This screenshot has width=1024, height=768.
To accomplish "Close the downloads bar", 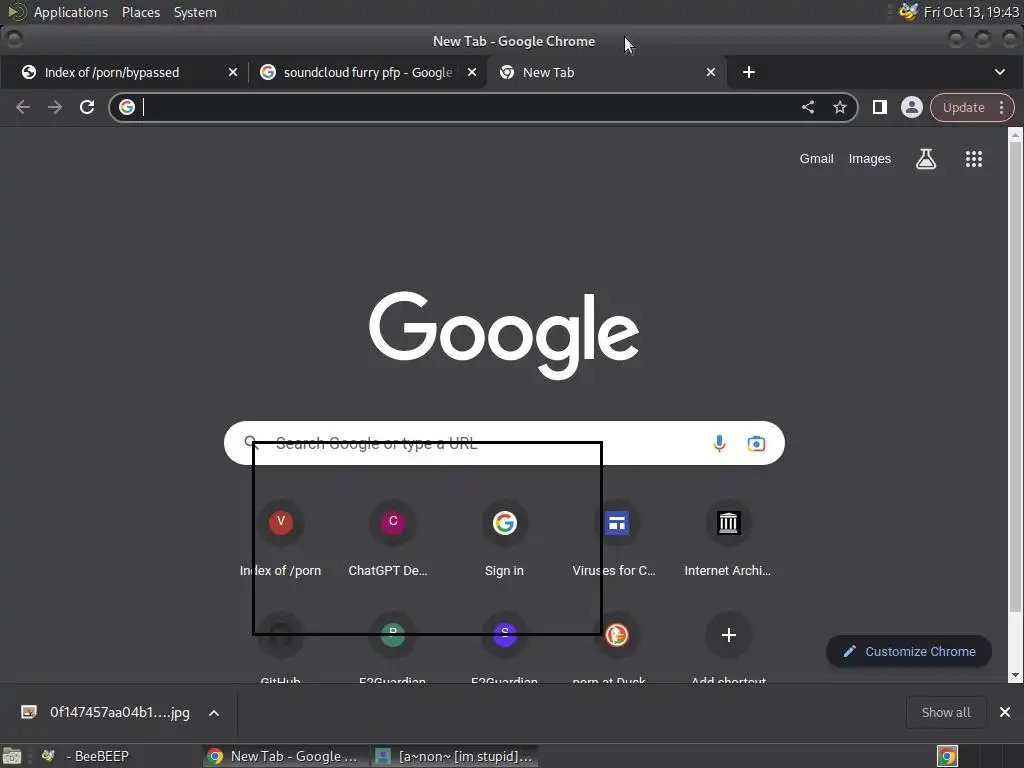I will pyautogui.click(x=1005, y=712).
